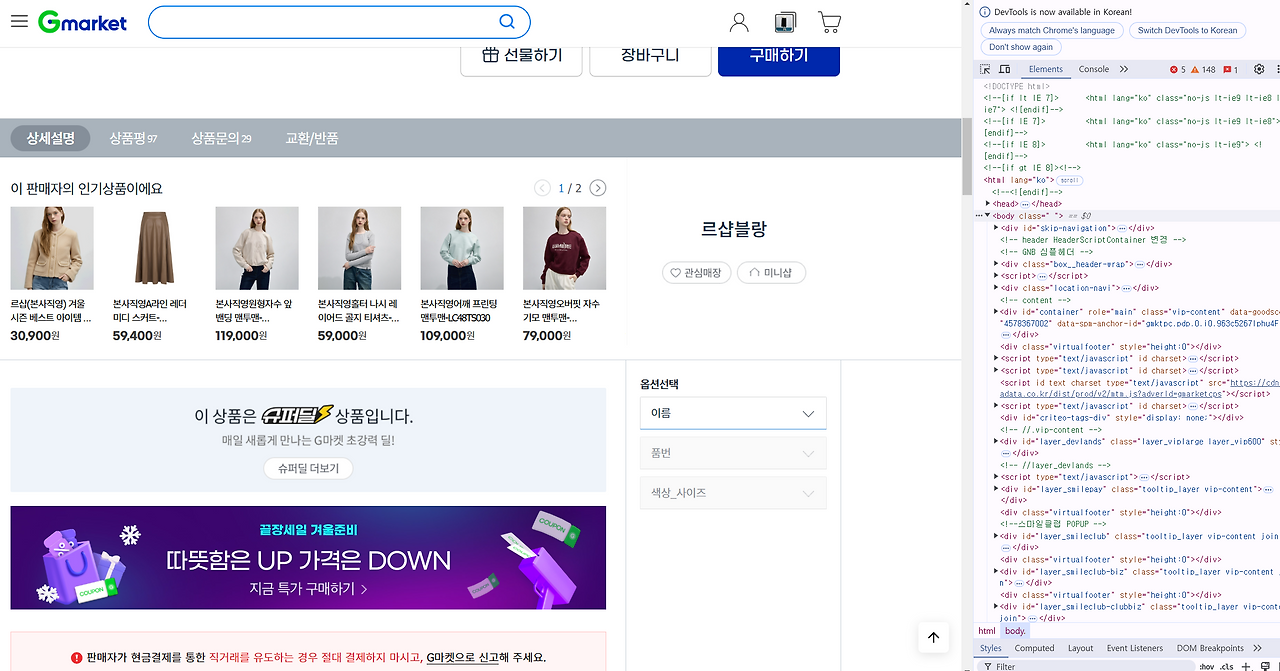The width and height of the screenshot is (1280, 671).
Task: Click the 슈퍼딜 더보기 button
Action: coord(308,468)
